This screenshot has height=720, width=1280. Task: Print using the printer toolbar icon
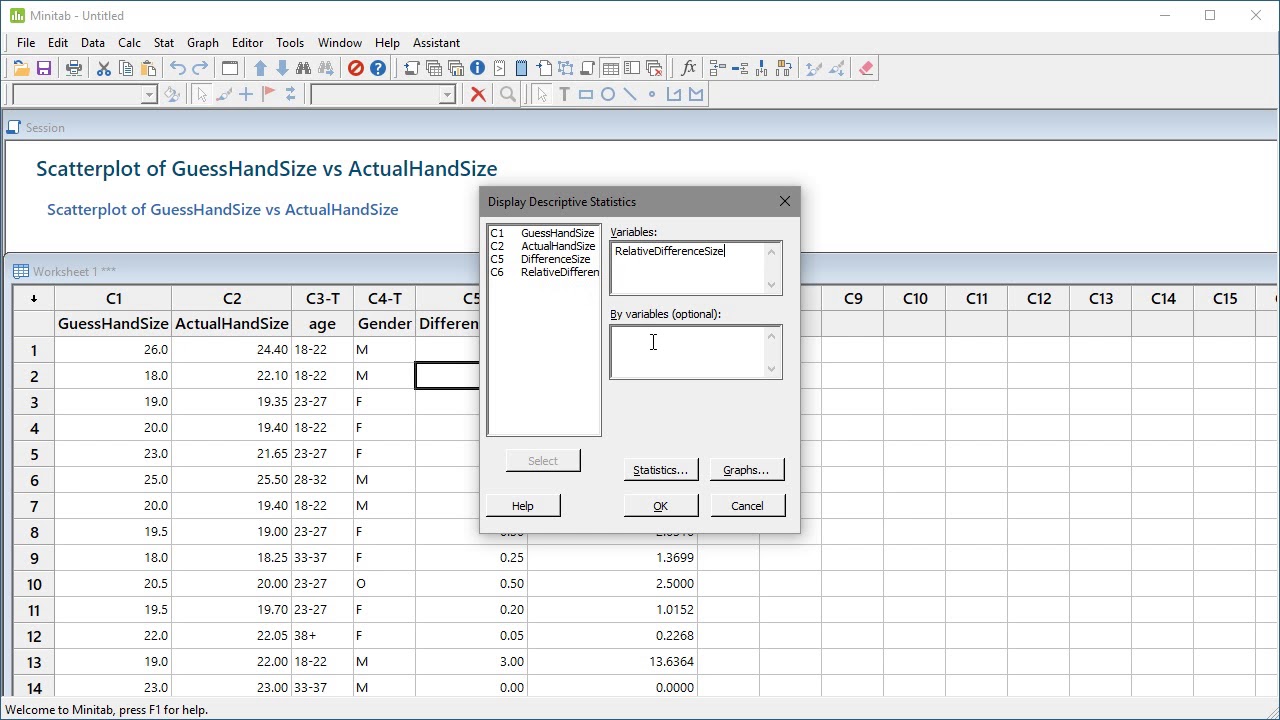click(74, 69)
